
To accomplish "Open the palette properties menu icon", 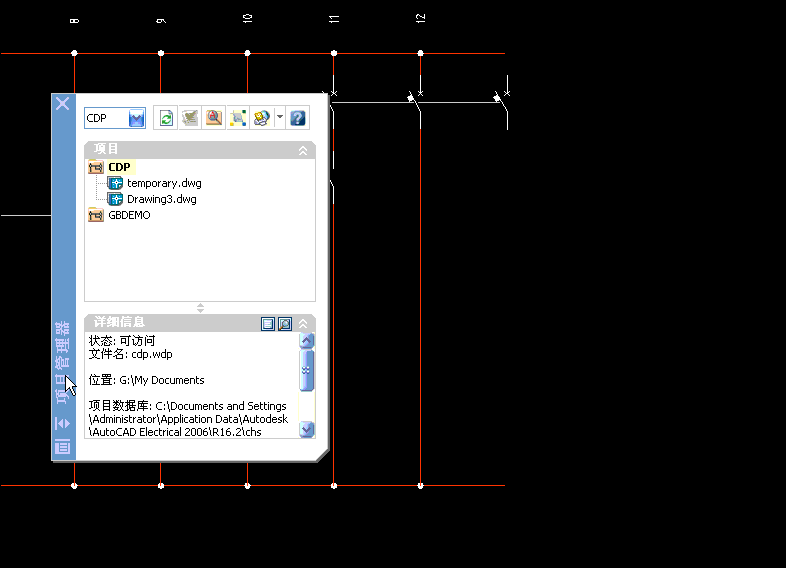I will point(62,447).
